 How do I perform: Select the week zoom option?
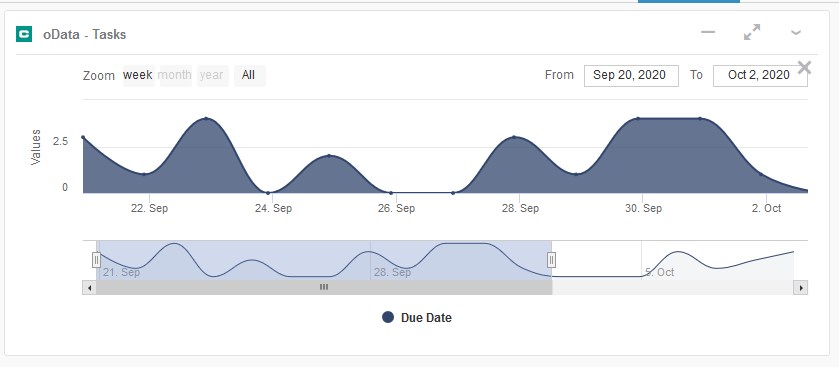138,75
